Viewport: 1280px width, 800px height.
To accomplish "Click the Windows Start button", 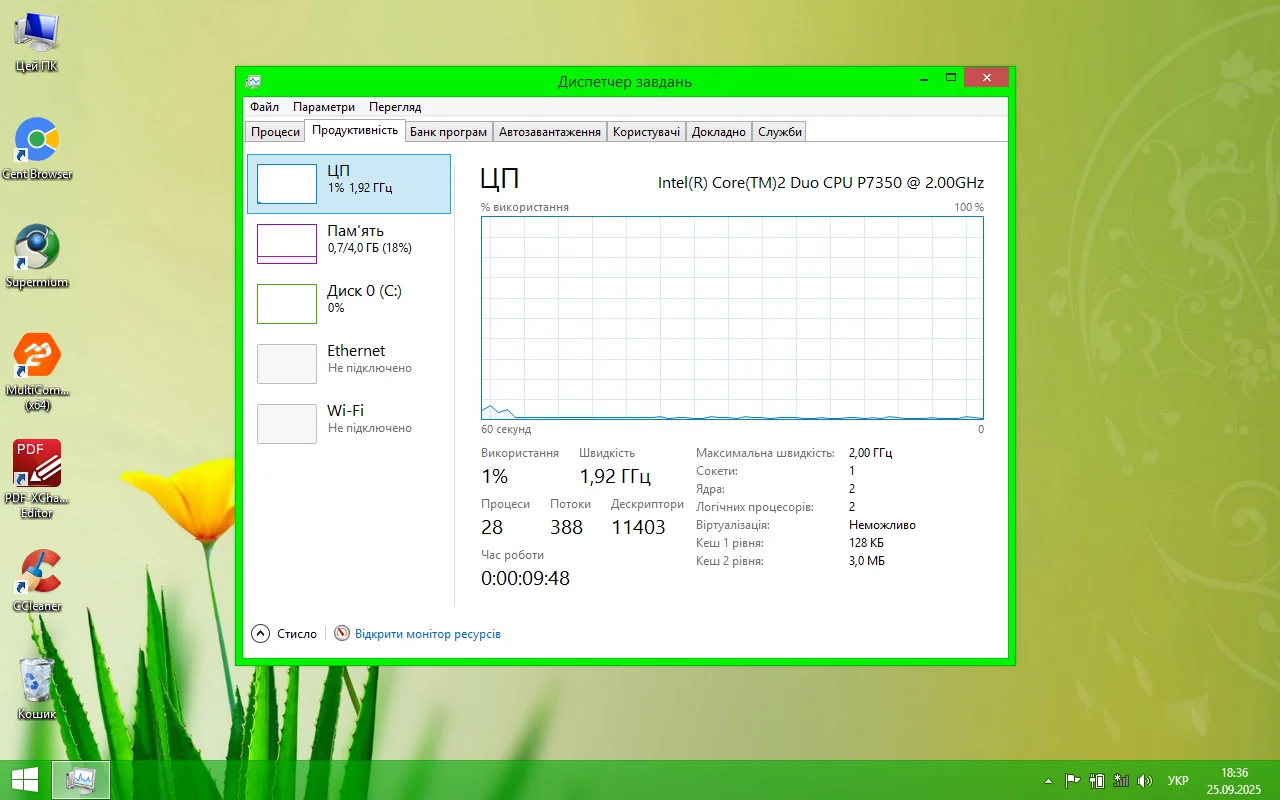I will point(24,780).
